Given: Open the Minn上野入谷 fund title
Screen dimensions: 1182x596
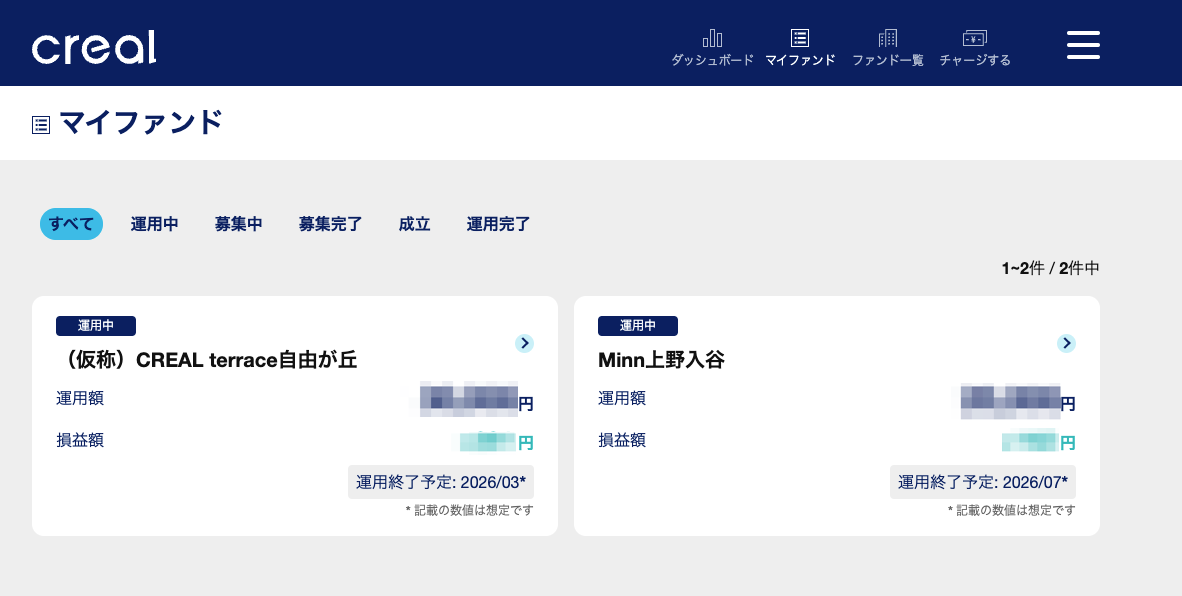Looking at the screenshot, I should pos(661,360).
